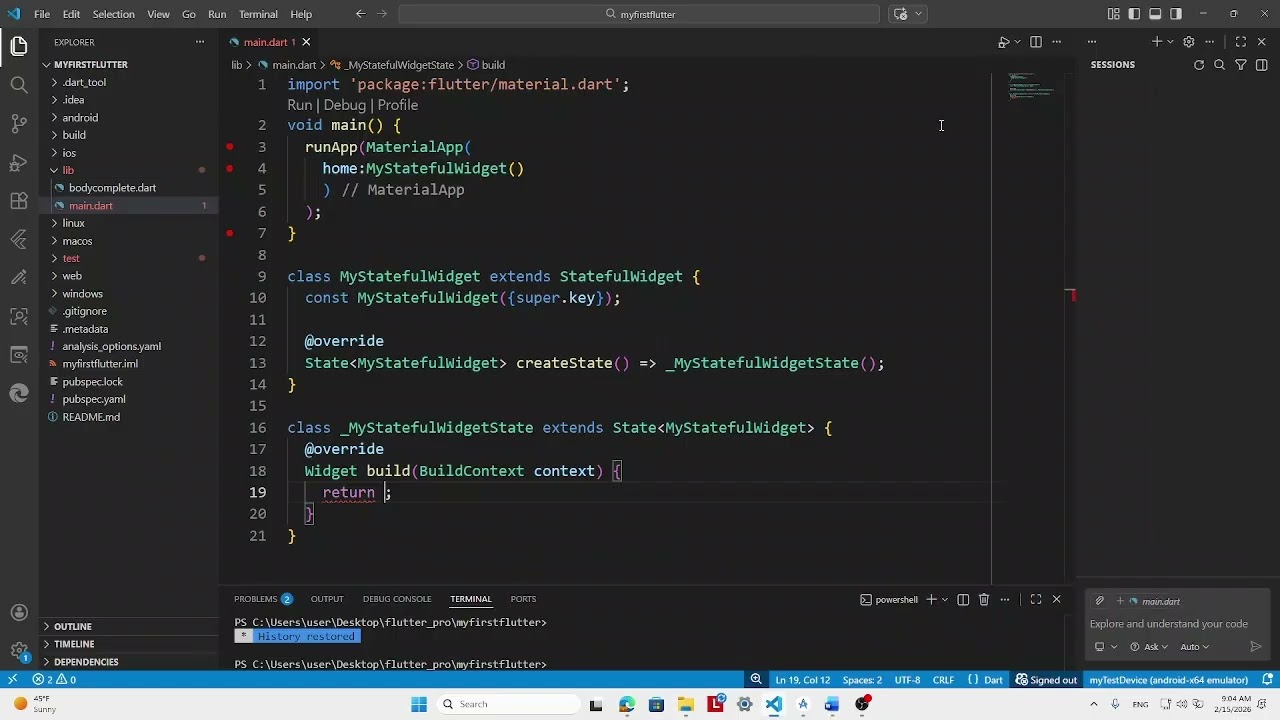This screenshot has width=1280, height=720.
Task: Open the Accounts icon in activity bar
Action: click(x=19, y=613)
